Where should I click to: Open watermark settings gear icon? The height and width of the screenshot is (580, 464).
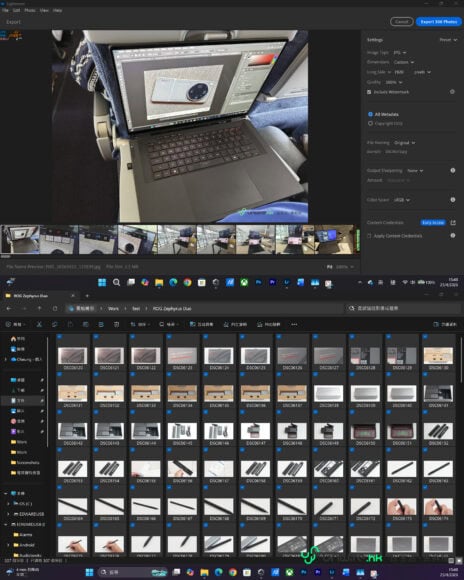click(452, 92)
